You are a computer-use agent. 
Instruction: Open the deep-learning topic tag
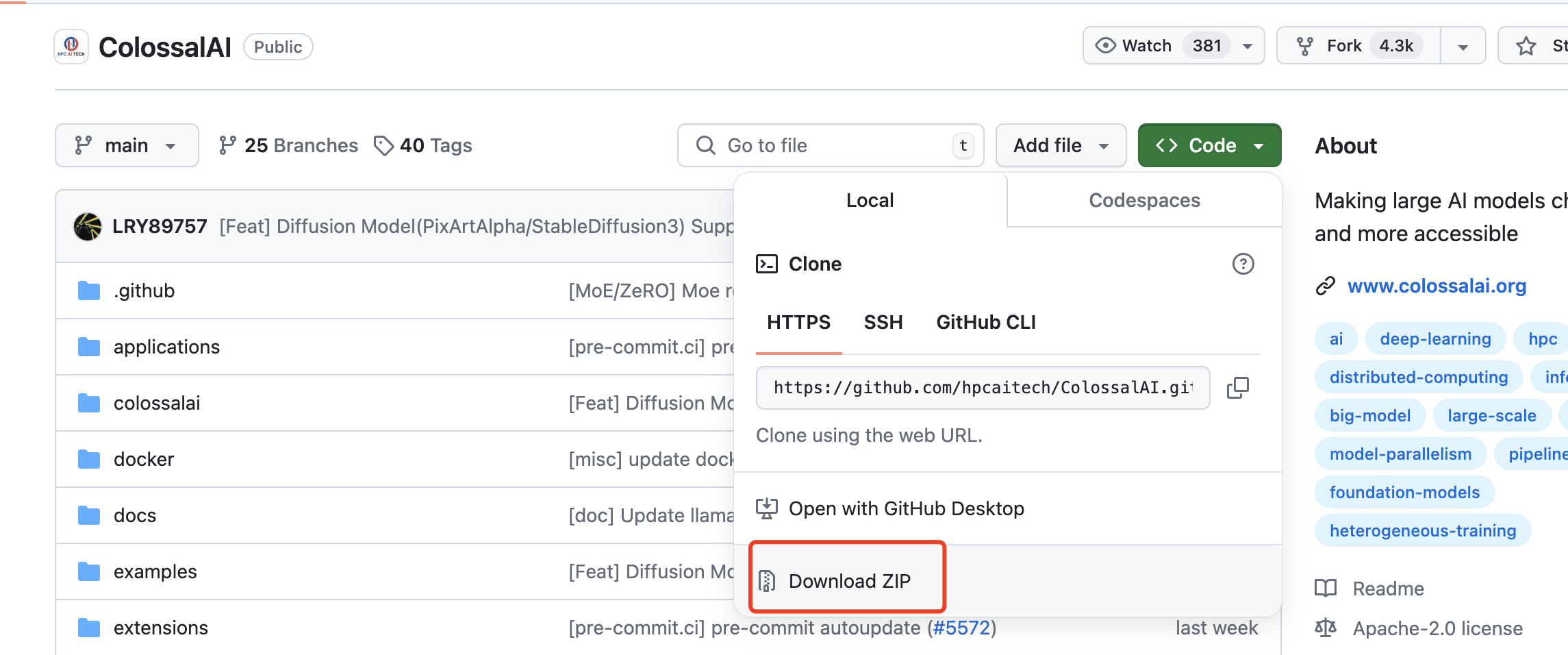(x=1435, y=338)
